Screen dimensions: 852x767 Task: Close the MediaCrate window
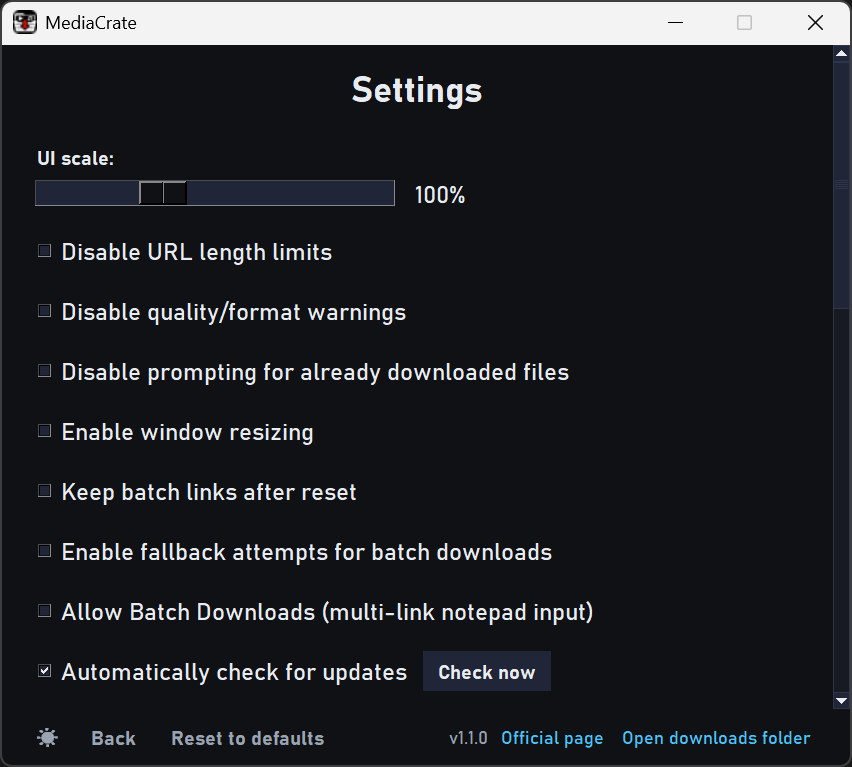[x=815, y=22]
